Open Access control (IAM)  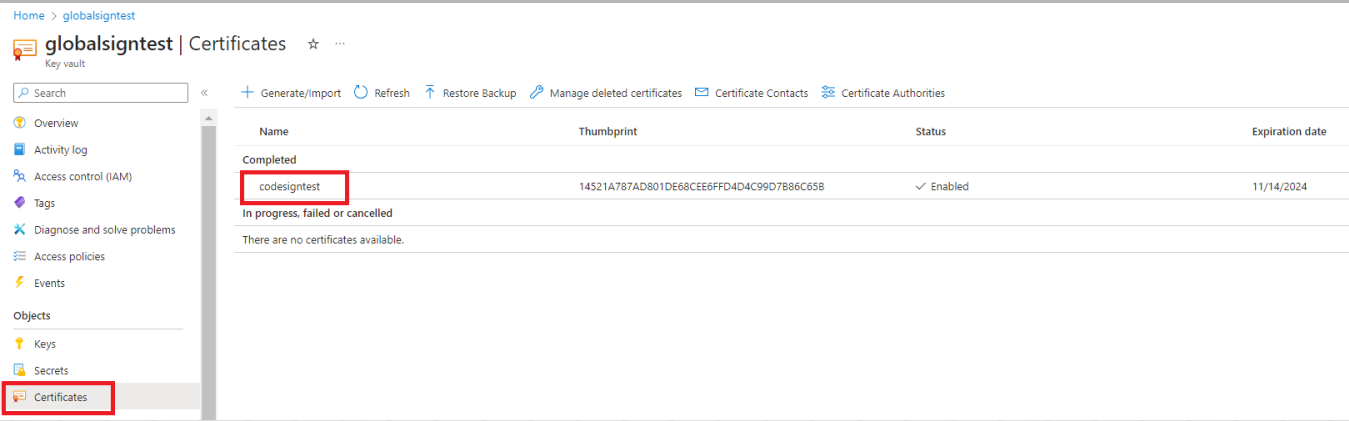[83, 177]
